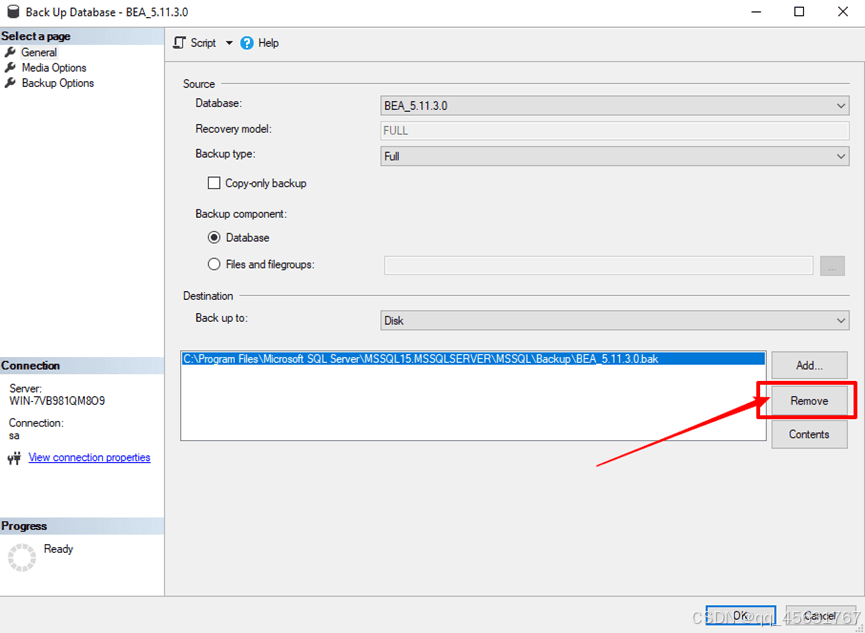The width and height of the screenshot is (865, 633).
Task: Open the Script dropdown arrow
Action: tap(229, 43)
